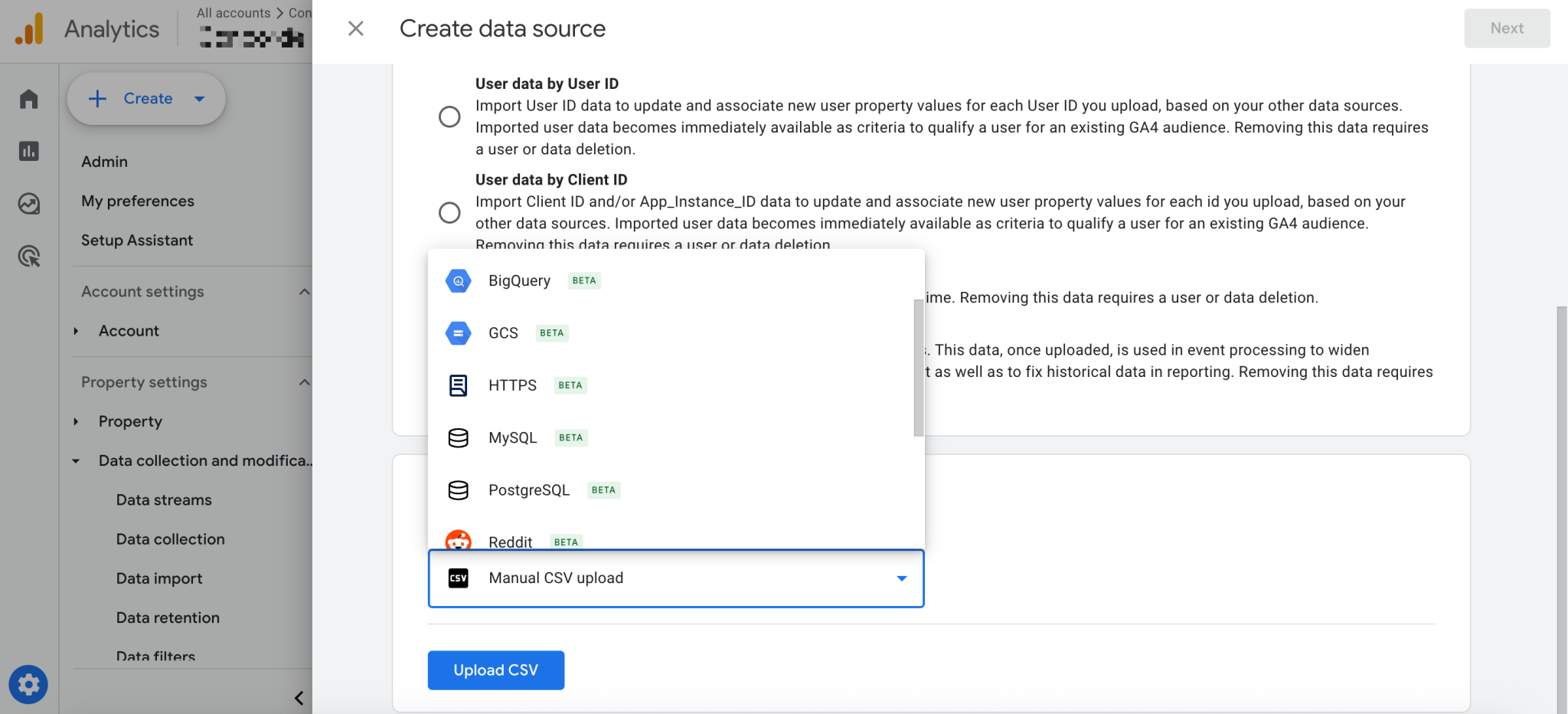This screenshot has width=1568, height=714.
Task: Close the Create data source panel
Action: tap(355, 29)
